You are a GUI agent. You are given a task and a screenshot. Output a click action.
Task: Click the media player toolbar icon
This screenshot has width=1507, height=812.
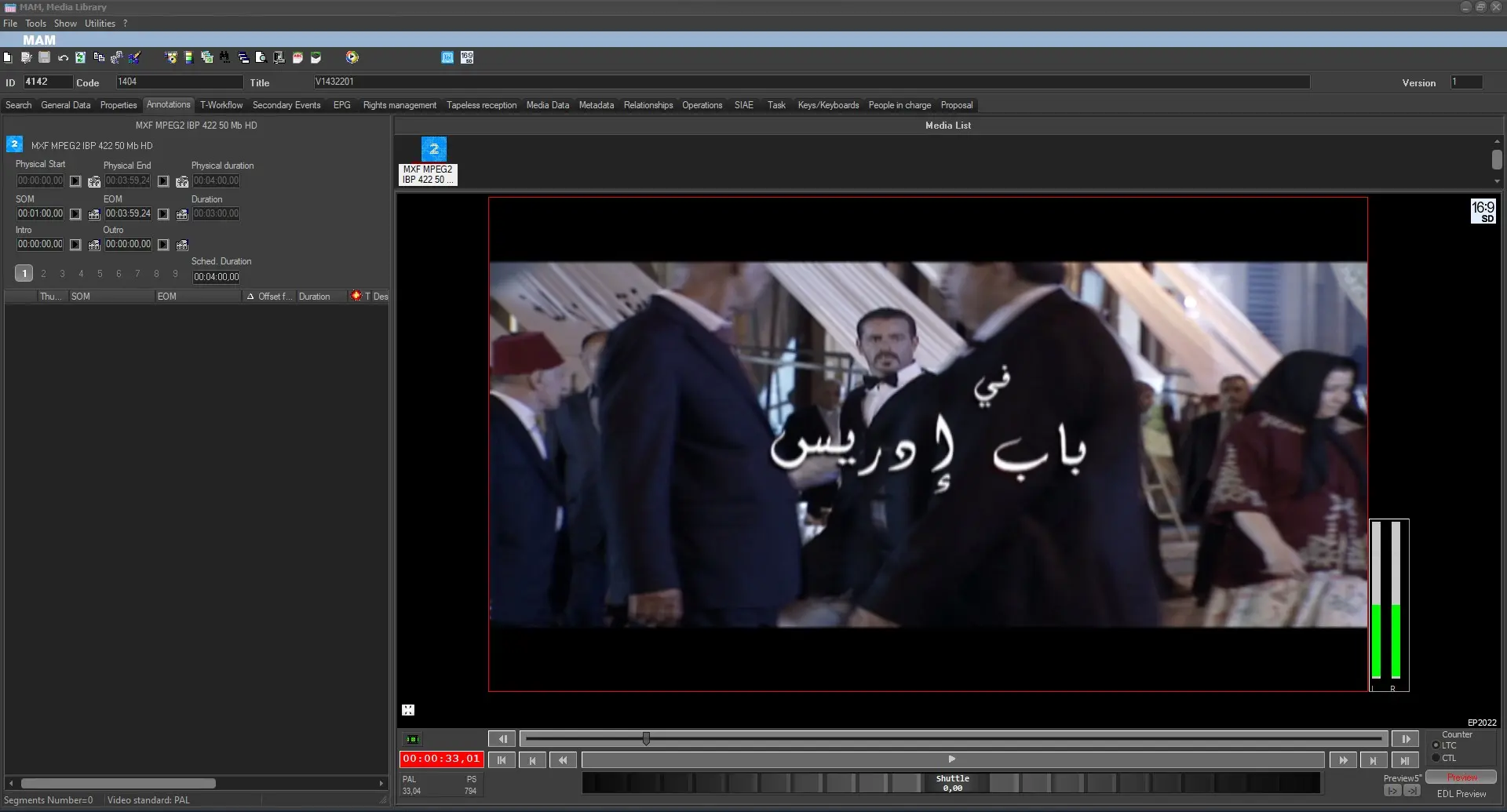(x=352, y=57)
